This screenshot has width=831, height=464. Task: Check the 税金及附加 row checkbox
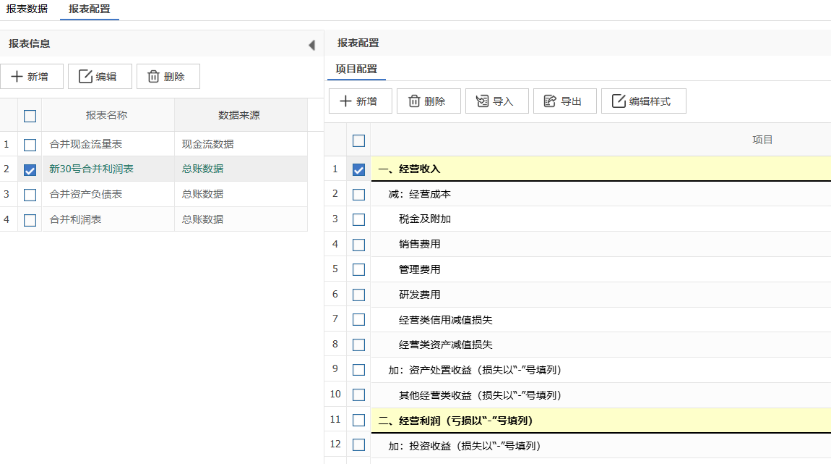click(359, 219)
